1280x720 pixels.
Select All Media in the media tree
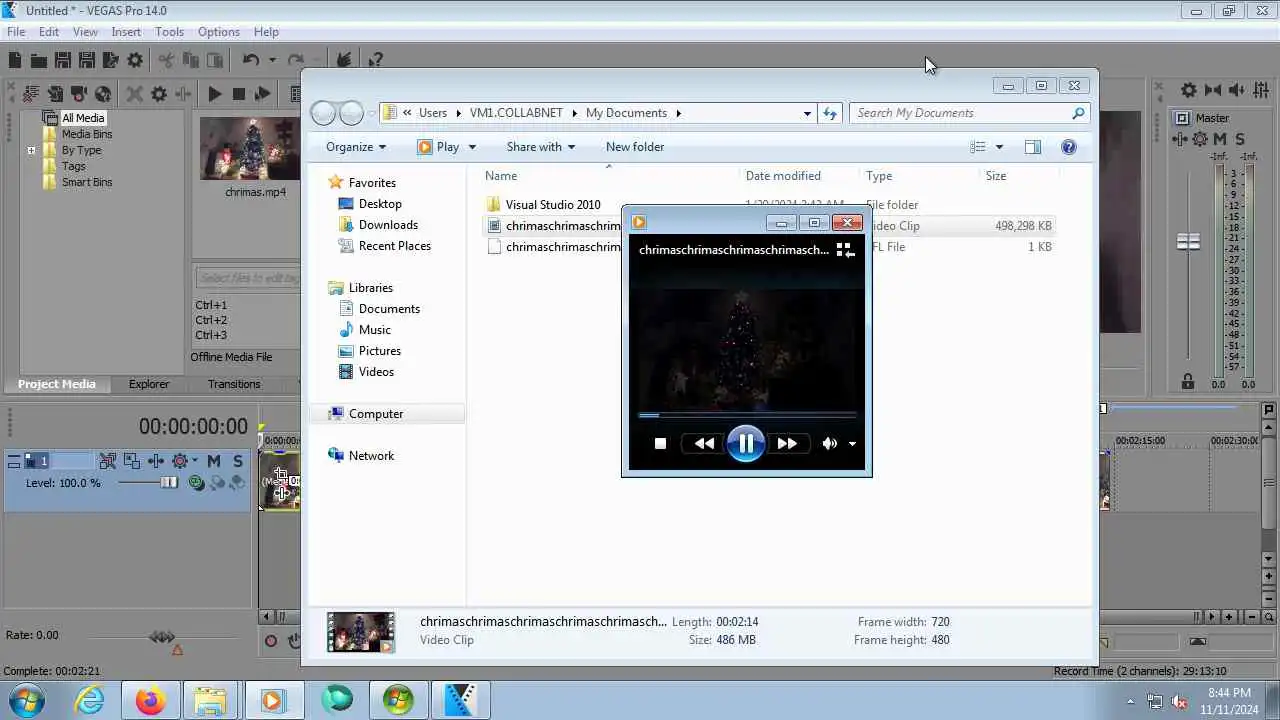point(83,118)
